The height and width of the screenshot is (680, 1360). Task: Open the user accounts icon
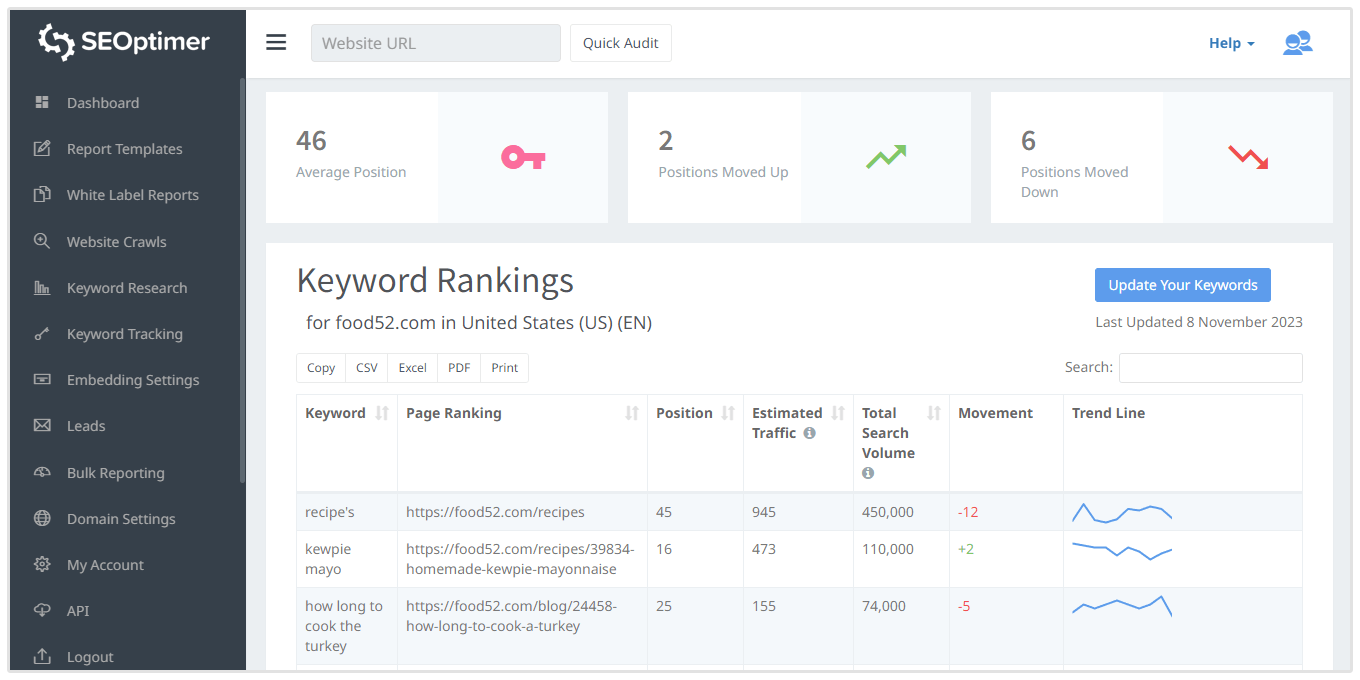coord(1297,43)
